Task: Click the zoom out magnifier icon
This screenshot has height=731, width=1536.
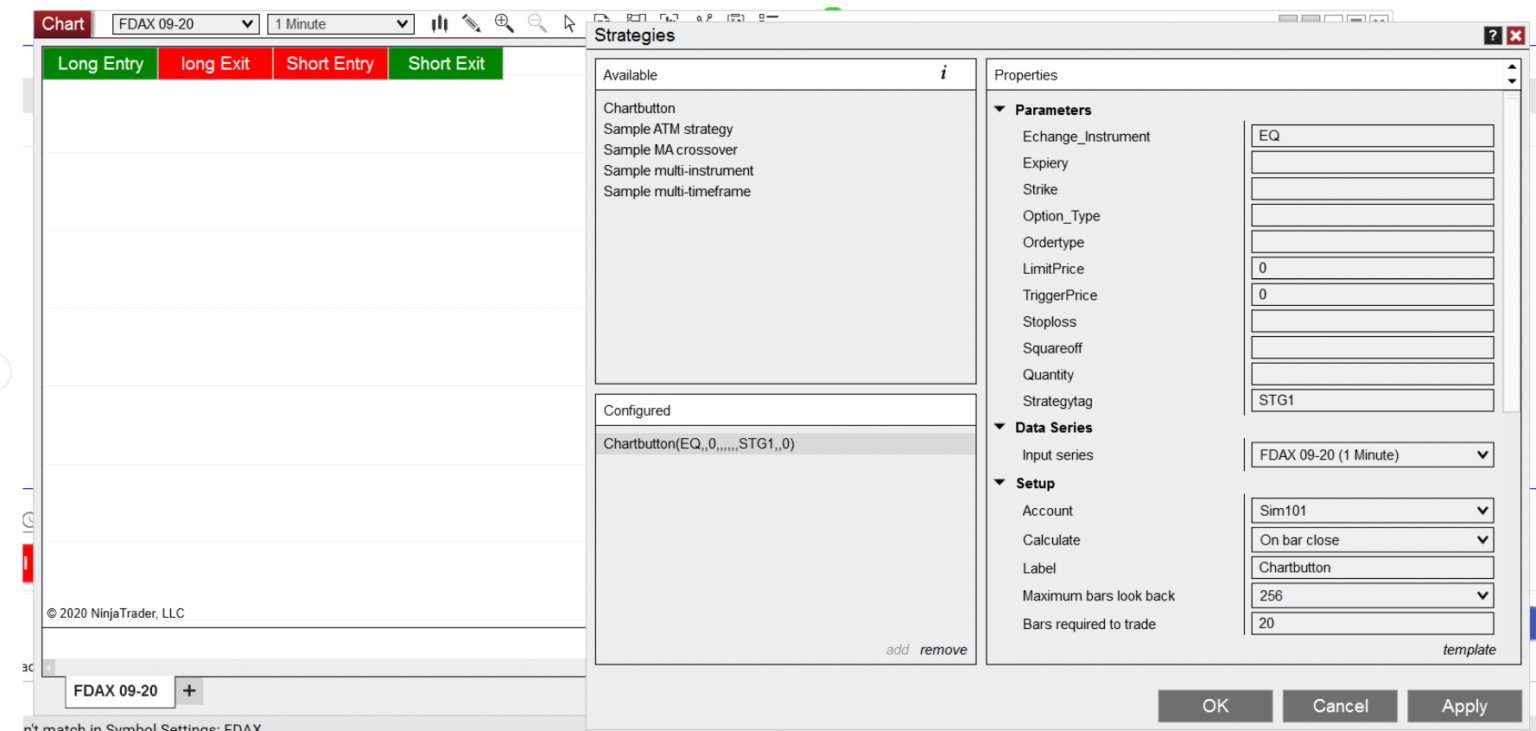Action: (x=537, y=22)
